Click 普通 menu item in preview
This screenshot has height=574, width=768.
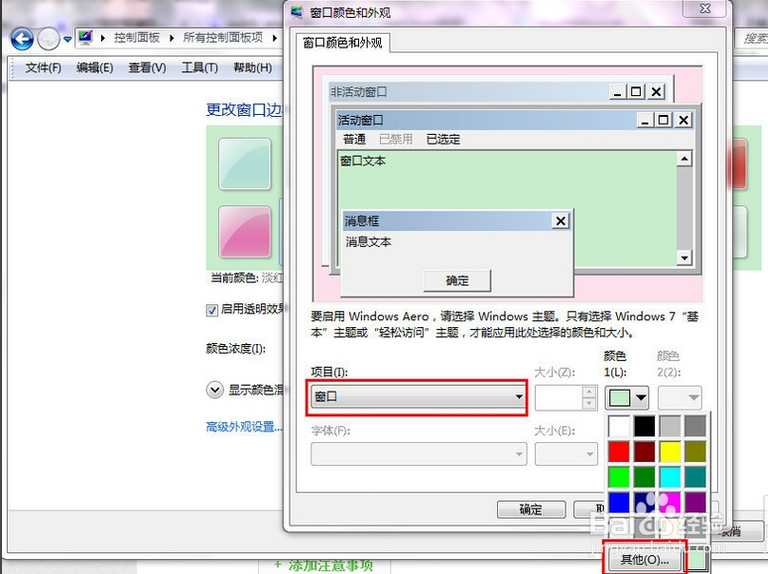click(354, 140)
